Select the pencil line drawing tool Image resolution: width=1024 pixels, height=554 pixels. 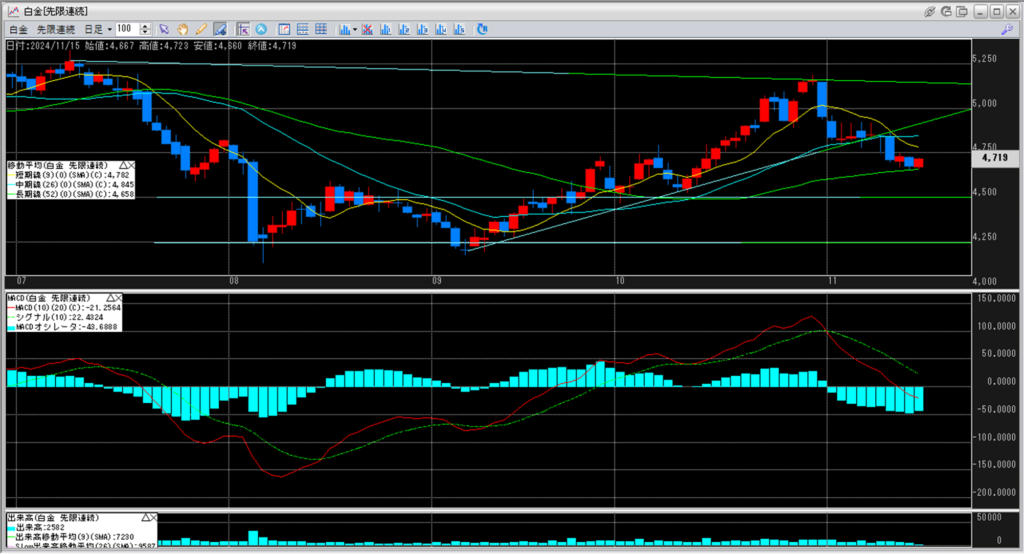(200, 29)
